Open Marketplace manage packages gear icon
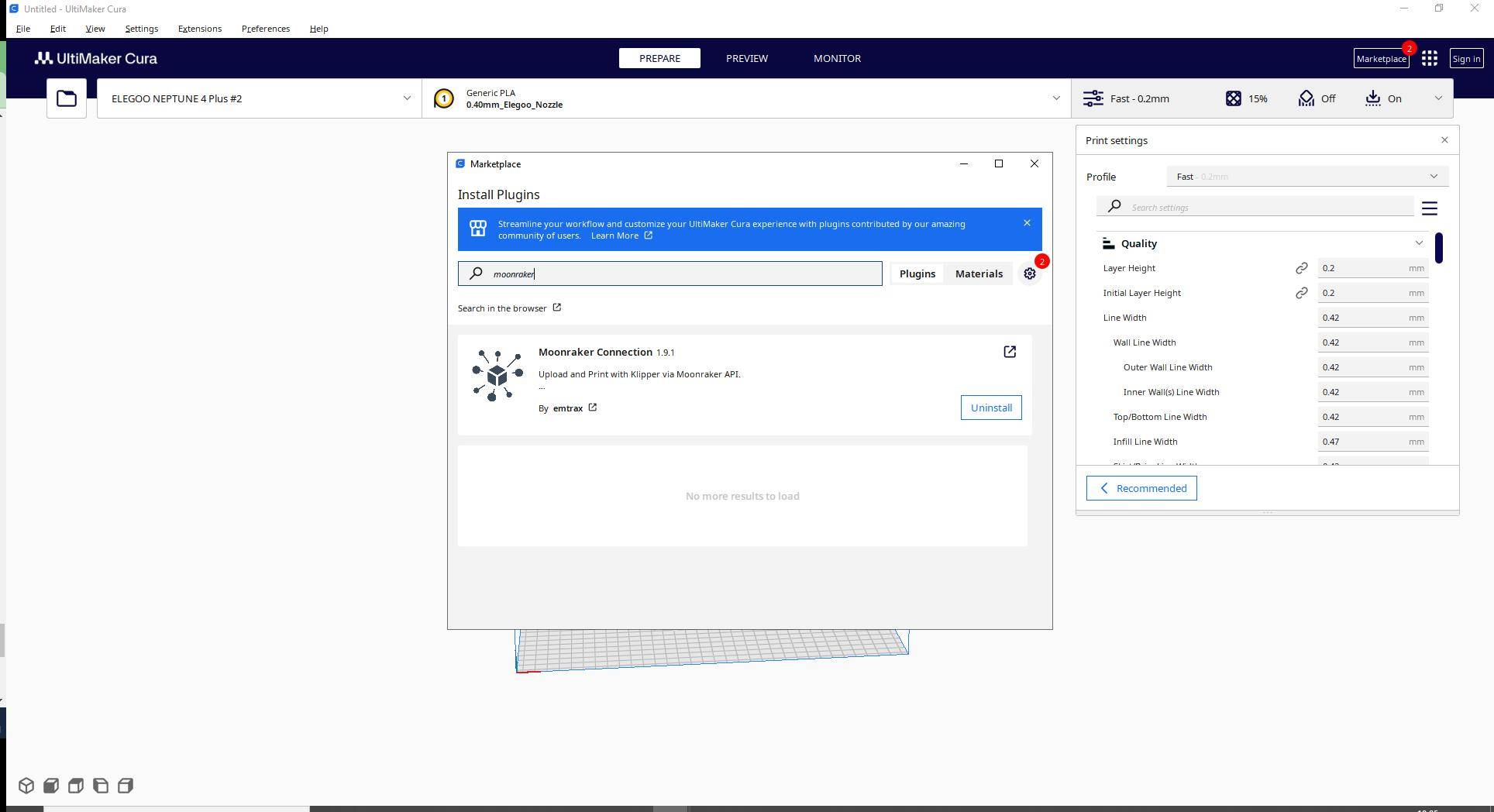 click(1030, 274)
